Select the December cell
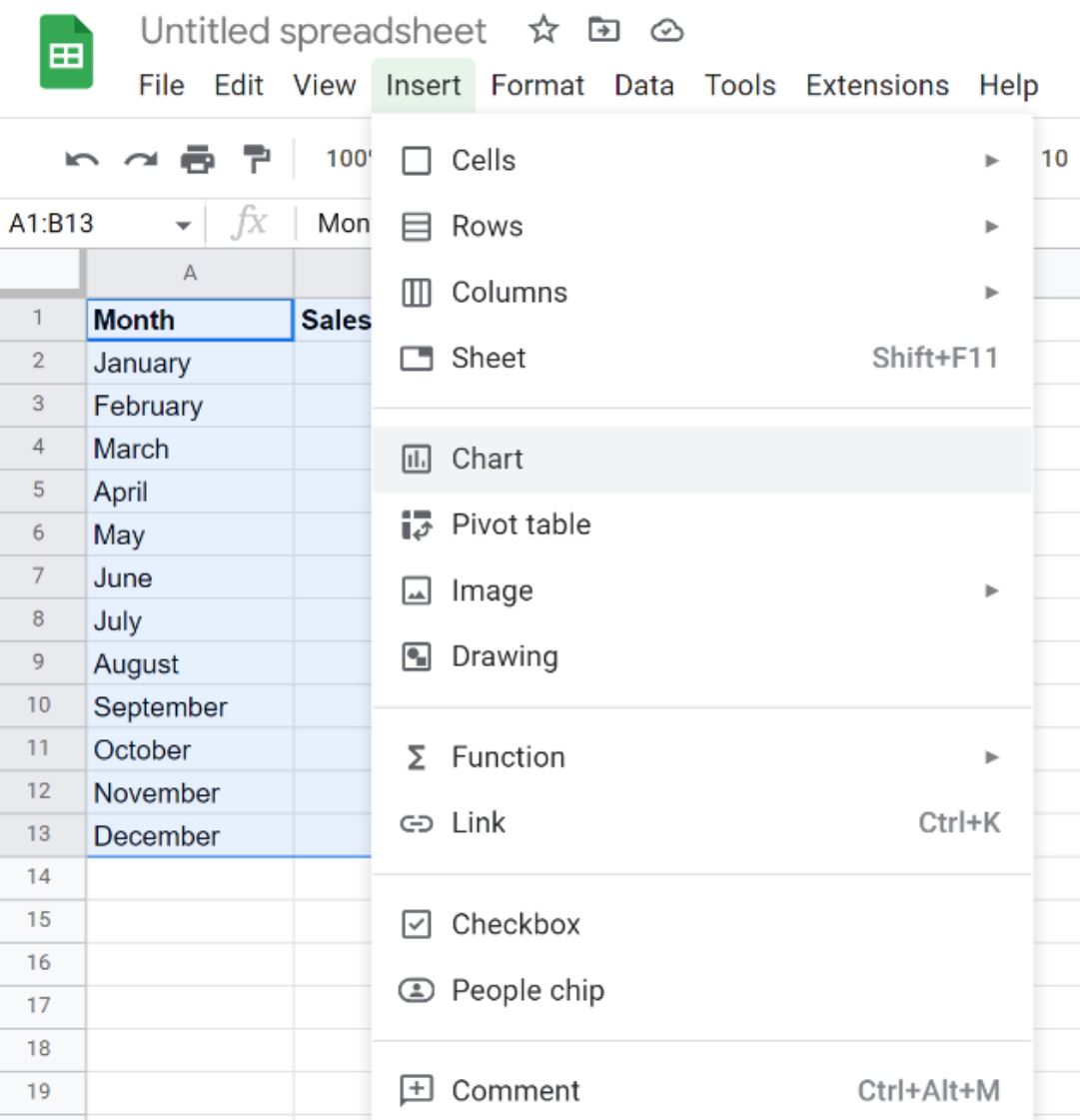The image size is (1080, 1120). pyautogui.click(x=190, y=835)
